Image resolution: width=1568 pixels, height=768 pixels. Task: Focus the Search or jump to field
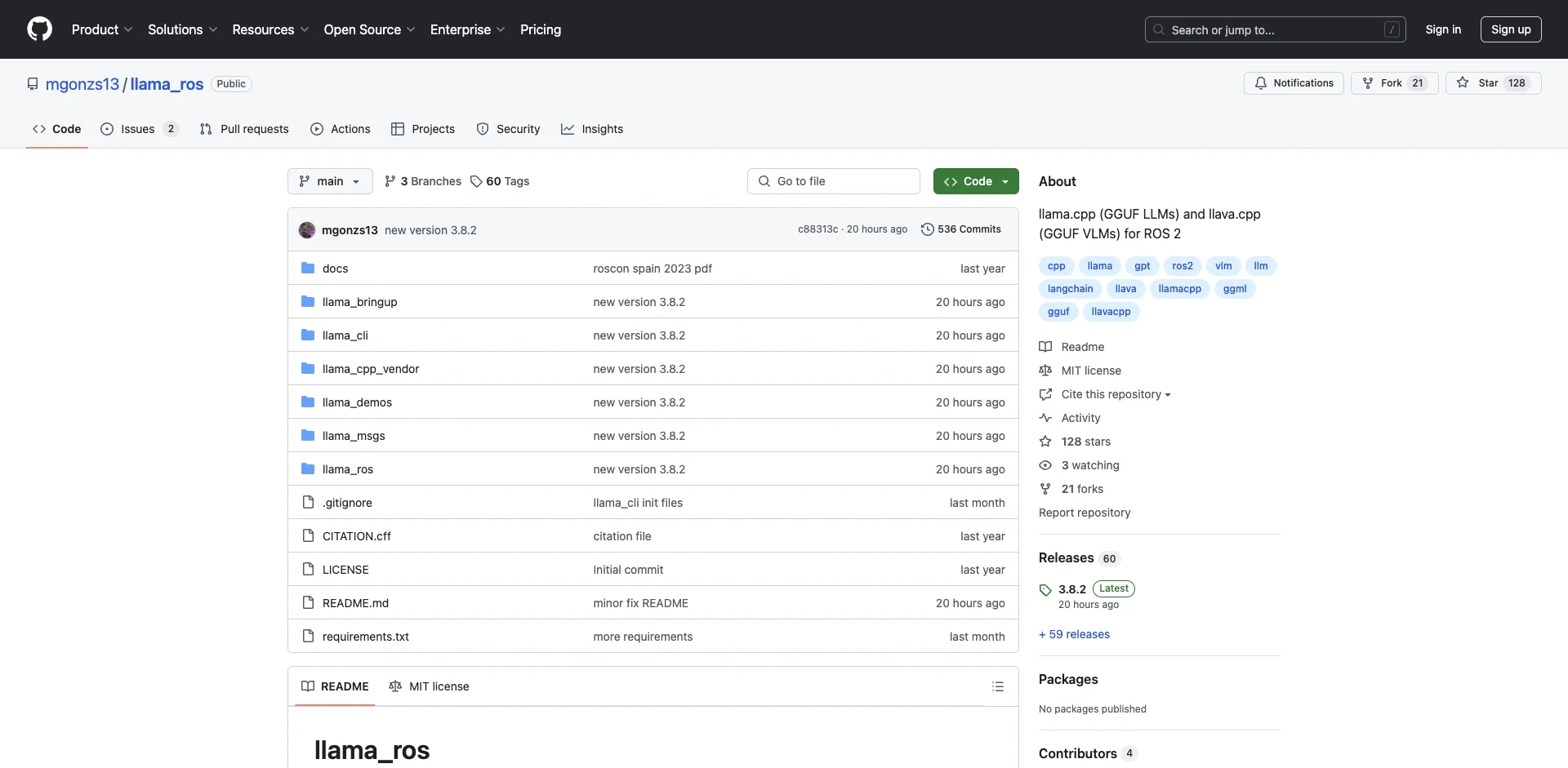[1275, 29]
